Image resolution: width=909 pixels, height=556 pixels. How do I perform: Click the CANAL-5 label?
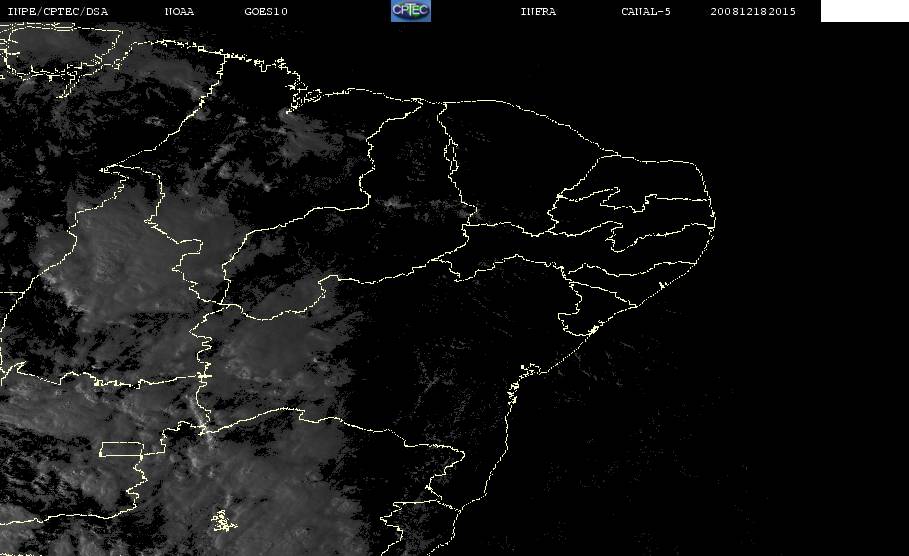click(645, 11)
